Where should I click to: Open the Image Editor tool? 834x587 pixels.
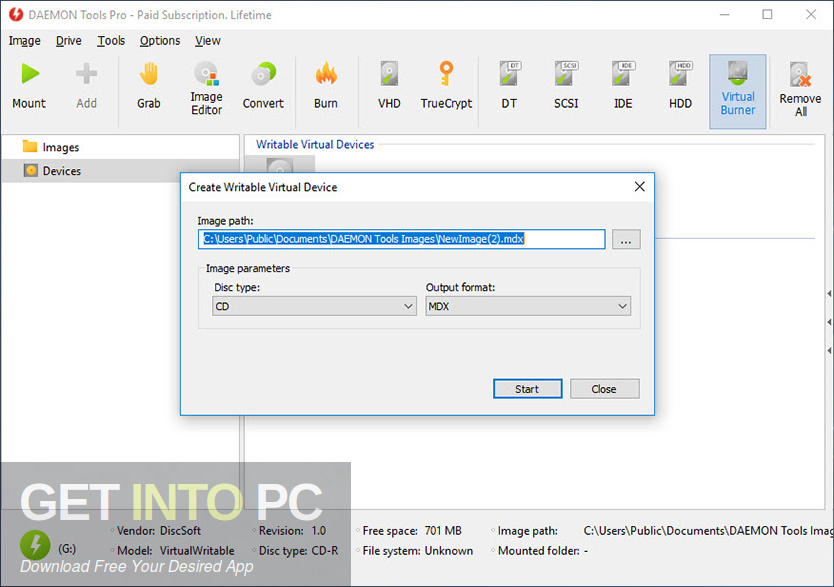tap(206, 89)
